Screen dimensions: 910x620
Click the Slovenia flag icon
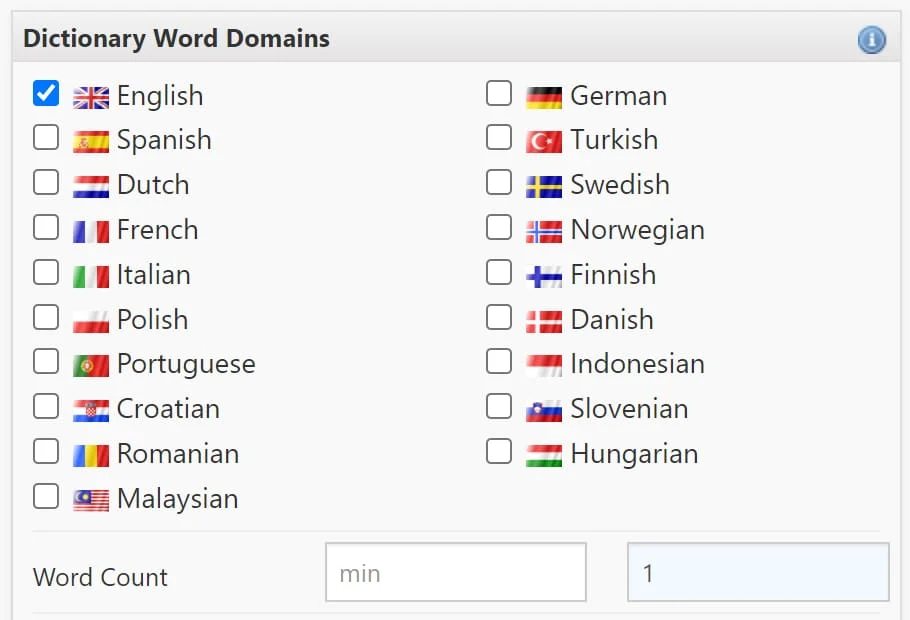coord(544,411)
